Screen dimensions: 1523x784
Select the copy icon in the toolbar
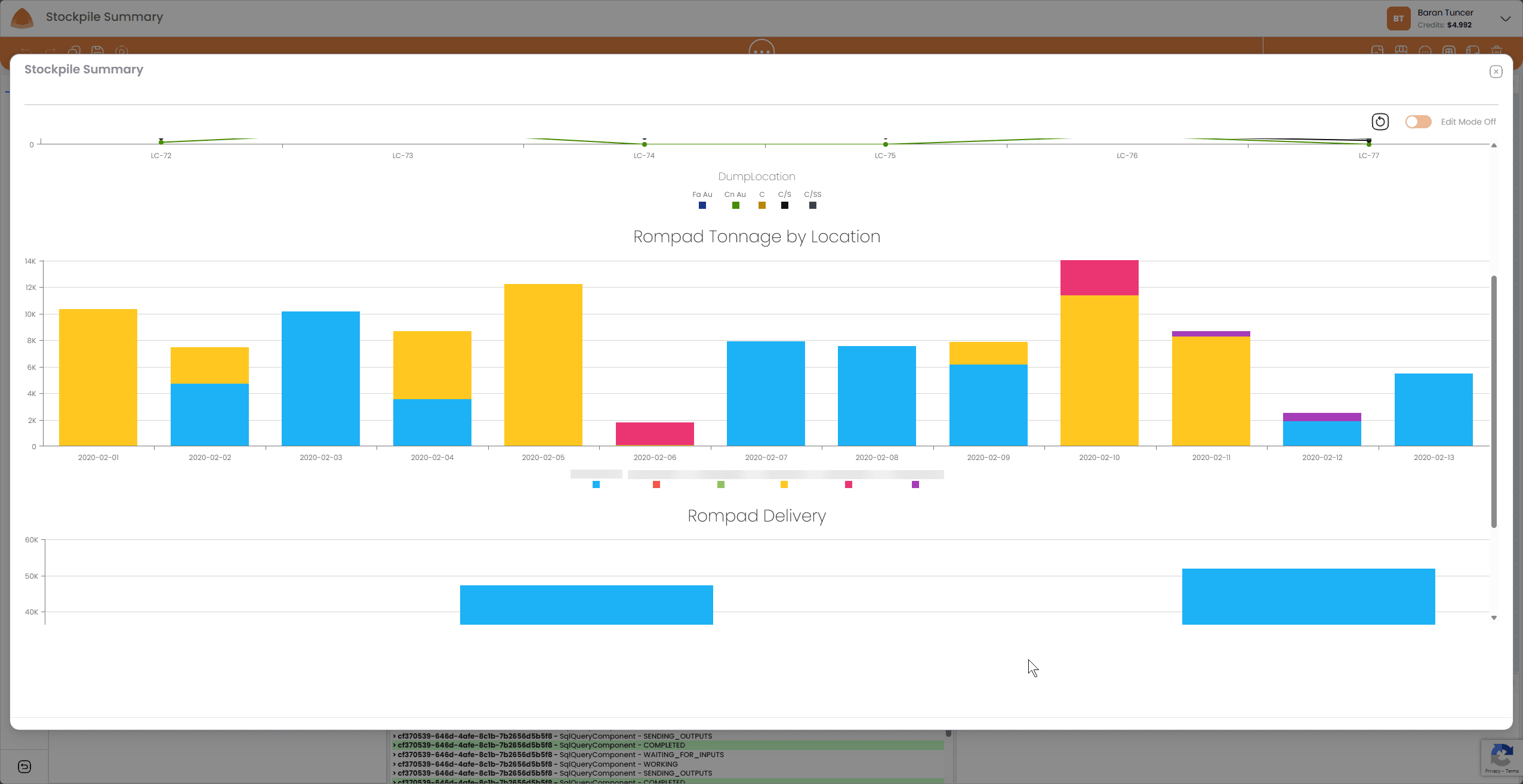point(73,51)
